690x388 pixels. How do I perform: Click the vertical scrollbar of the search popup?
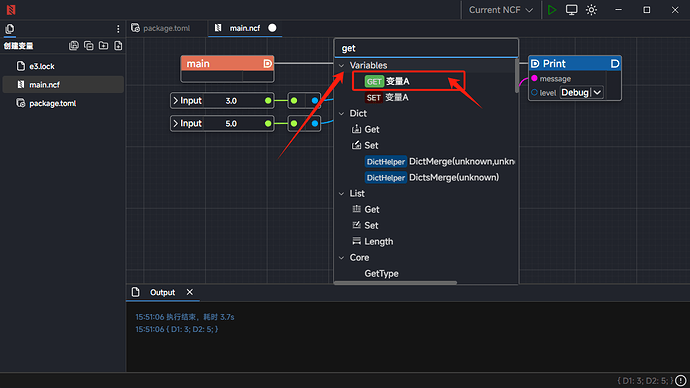pyautogui.click(x=517, y=76)
